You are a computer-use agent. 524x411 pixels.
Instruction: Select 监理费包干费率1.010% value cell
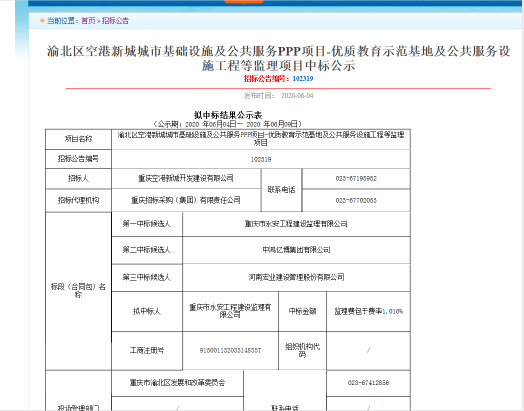point(368,311)
